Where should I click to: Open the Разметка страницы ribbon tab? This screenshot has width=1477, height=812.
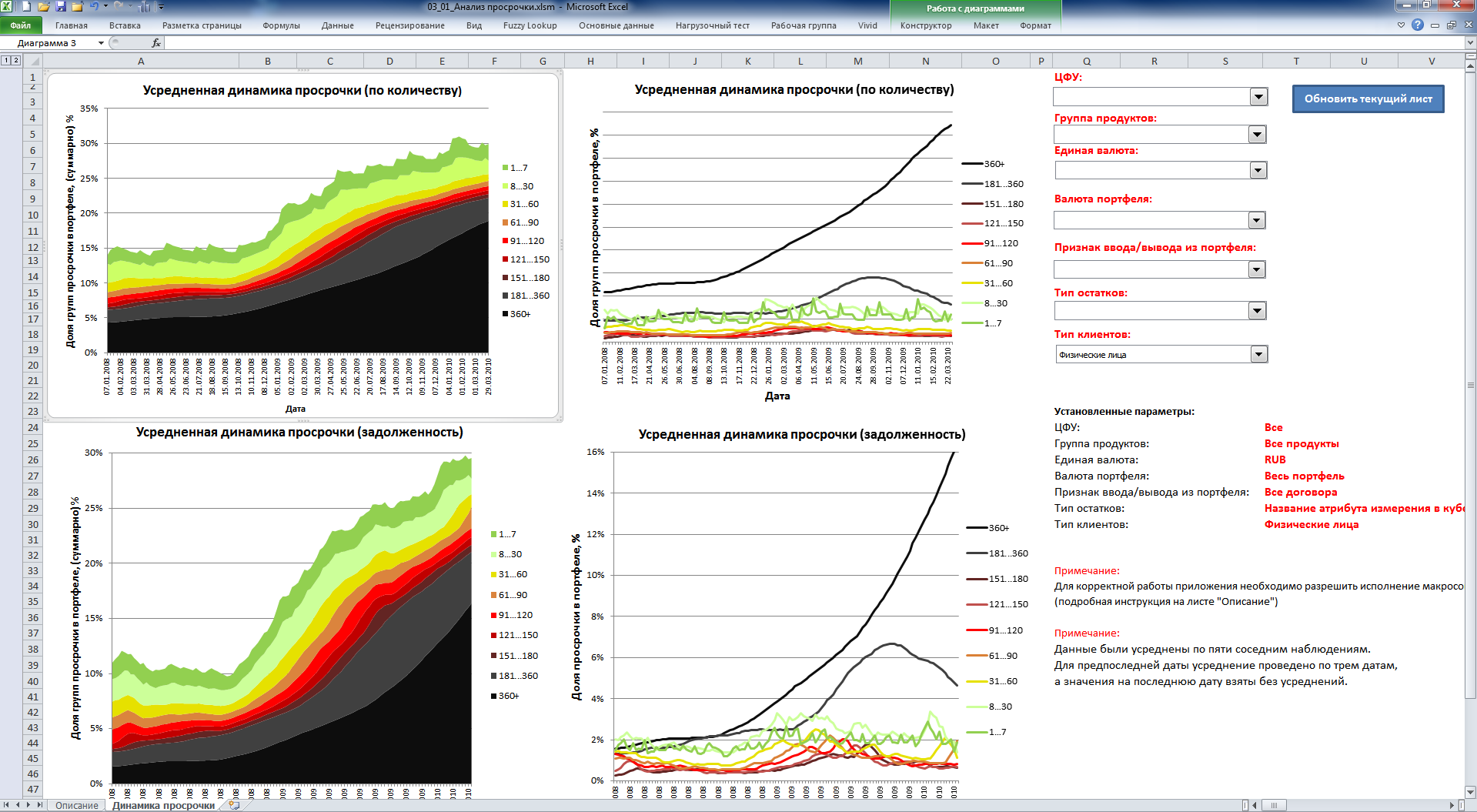pyautogui.click(x=202, y=25)
